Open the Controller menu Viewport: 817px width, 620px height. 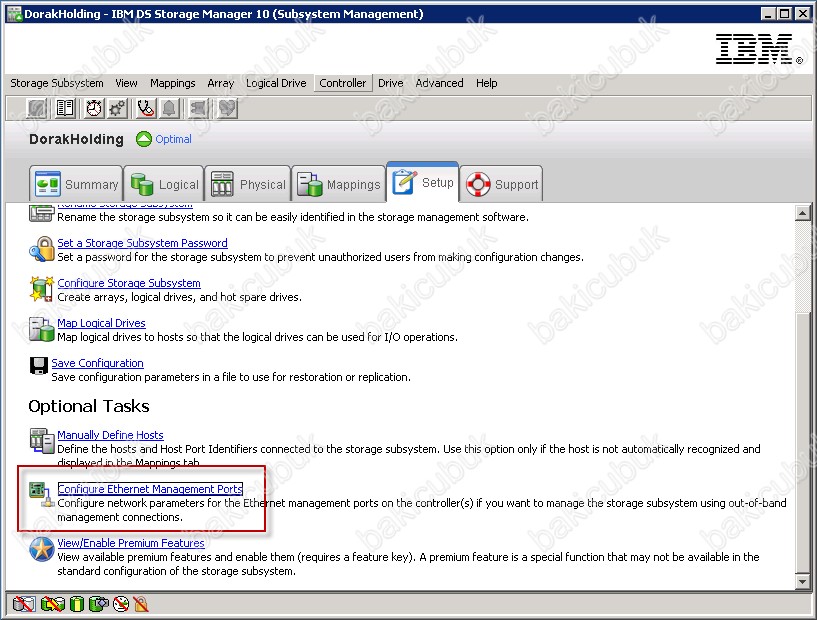tap(343, 83)
